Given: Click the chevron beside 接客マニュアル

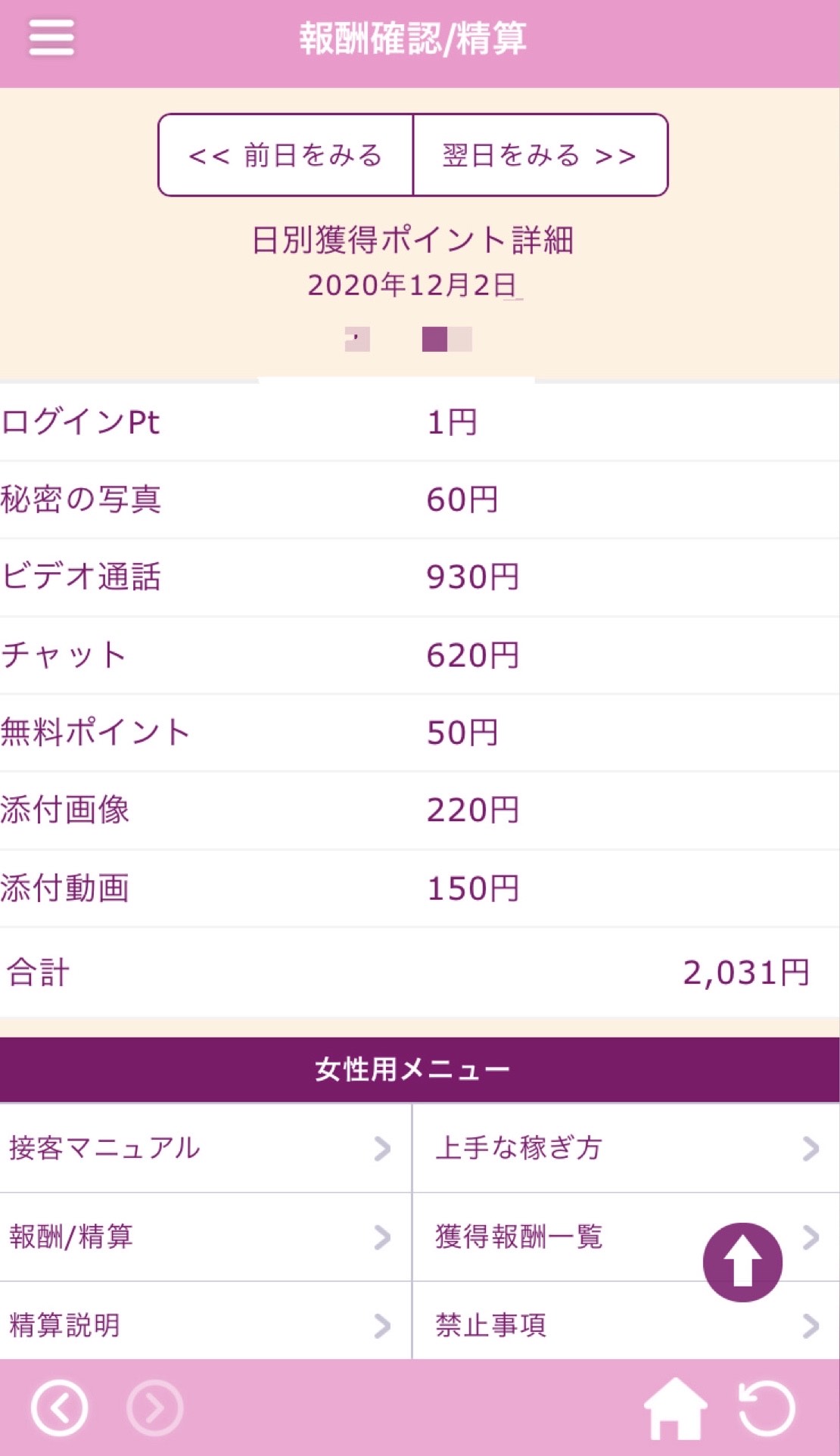Looking at the screenshot, I should tap(382, 1149).
